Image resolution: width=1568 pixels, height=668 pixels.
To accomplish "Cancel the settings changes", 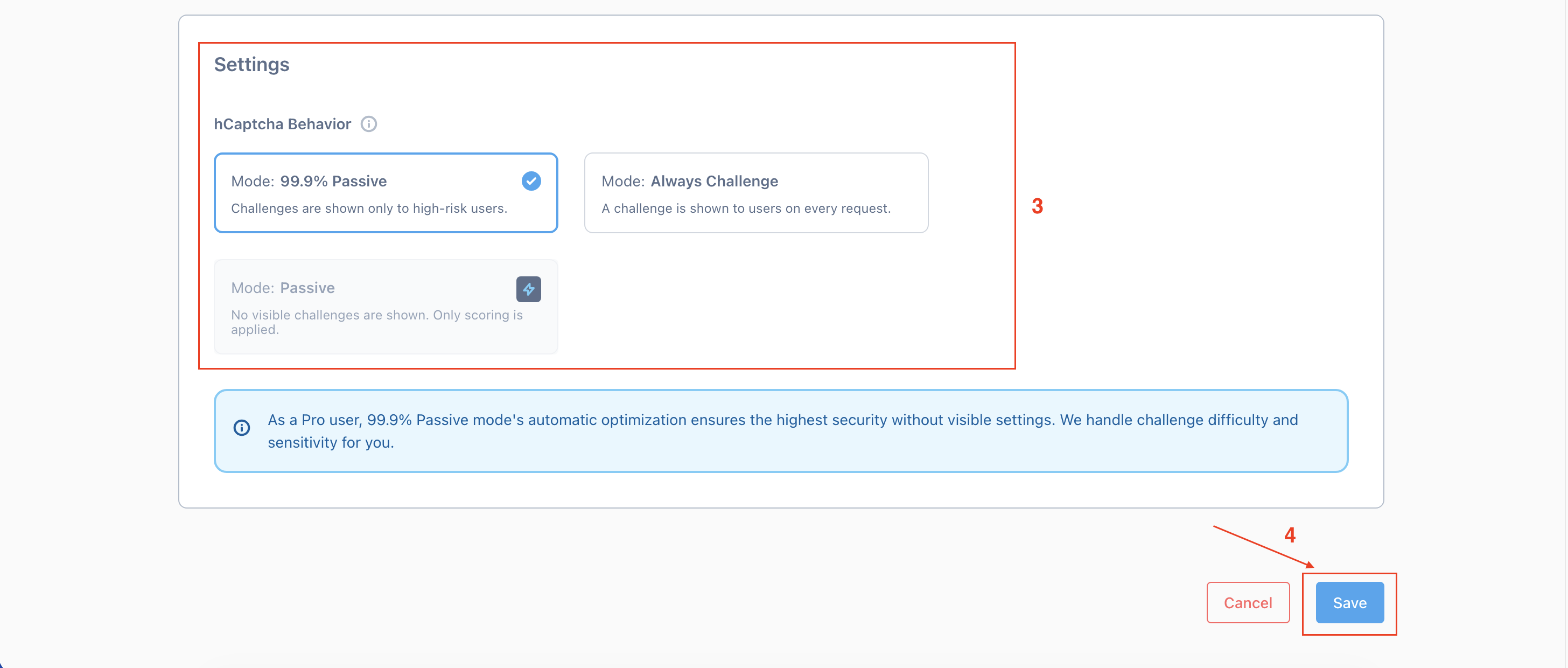I will 1248,603.
